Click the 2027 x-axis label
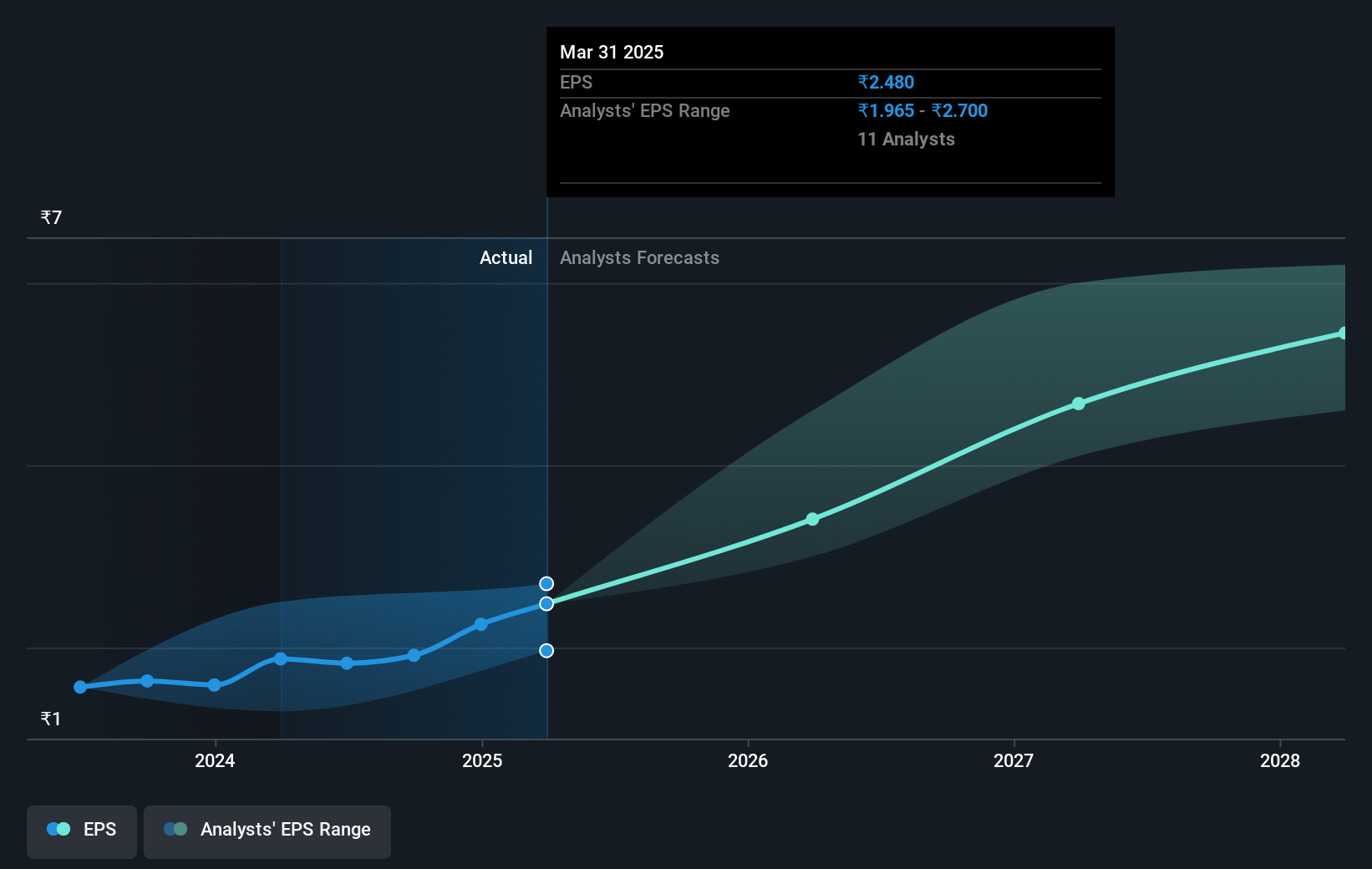Image resolution: width=1372 pixels, height=869 pixels. [x=1014, y=760]
